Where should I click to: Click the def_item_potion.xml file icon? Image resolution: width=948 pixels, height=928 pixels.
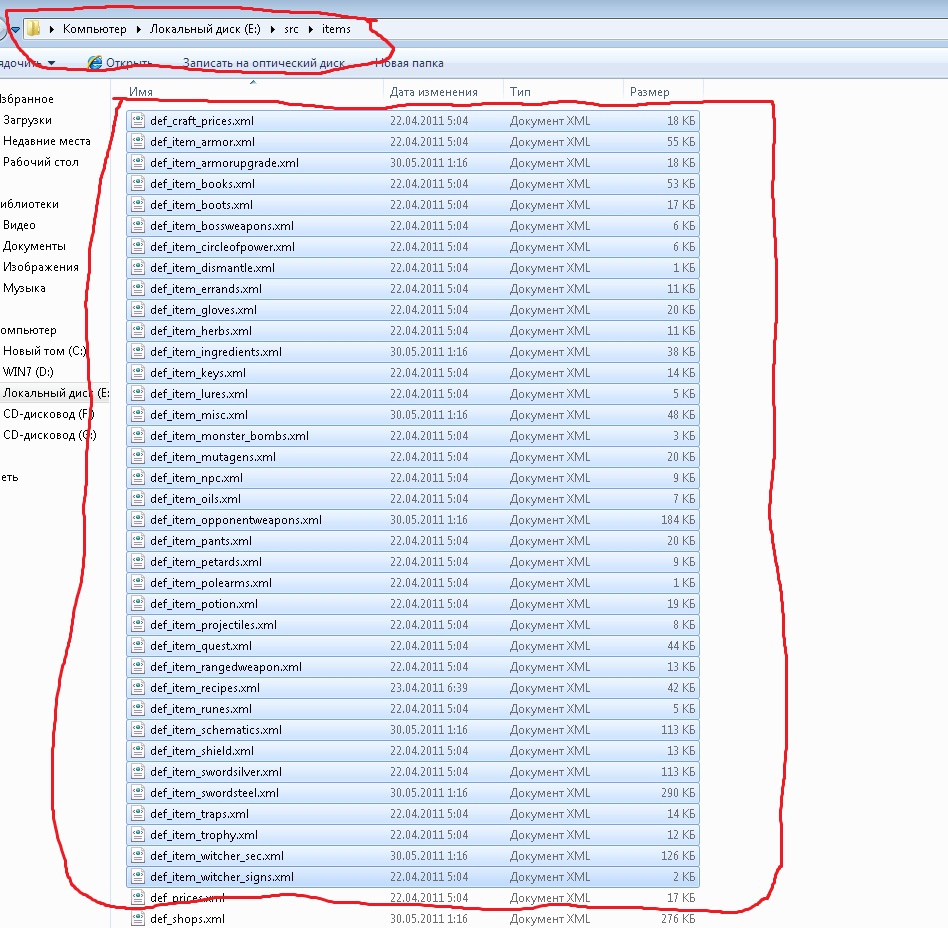(x=138, y=604)
